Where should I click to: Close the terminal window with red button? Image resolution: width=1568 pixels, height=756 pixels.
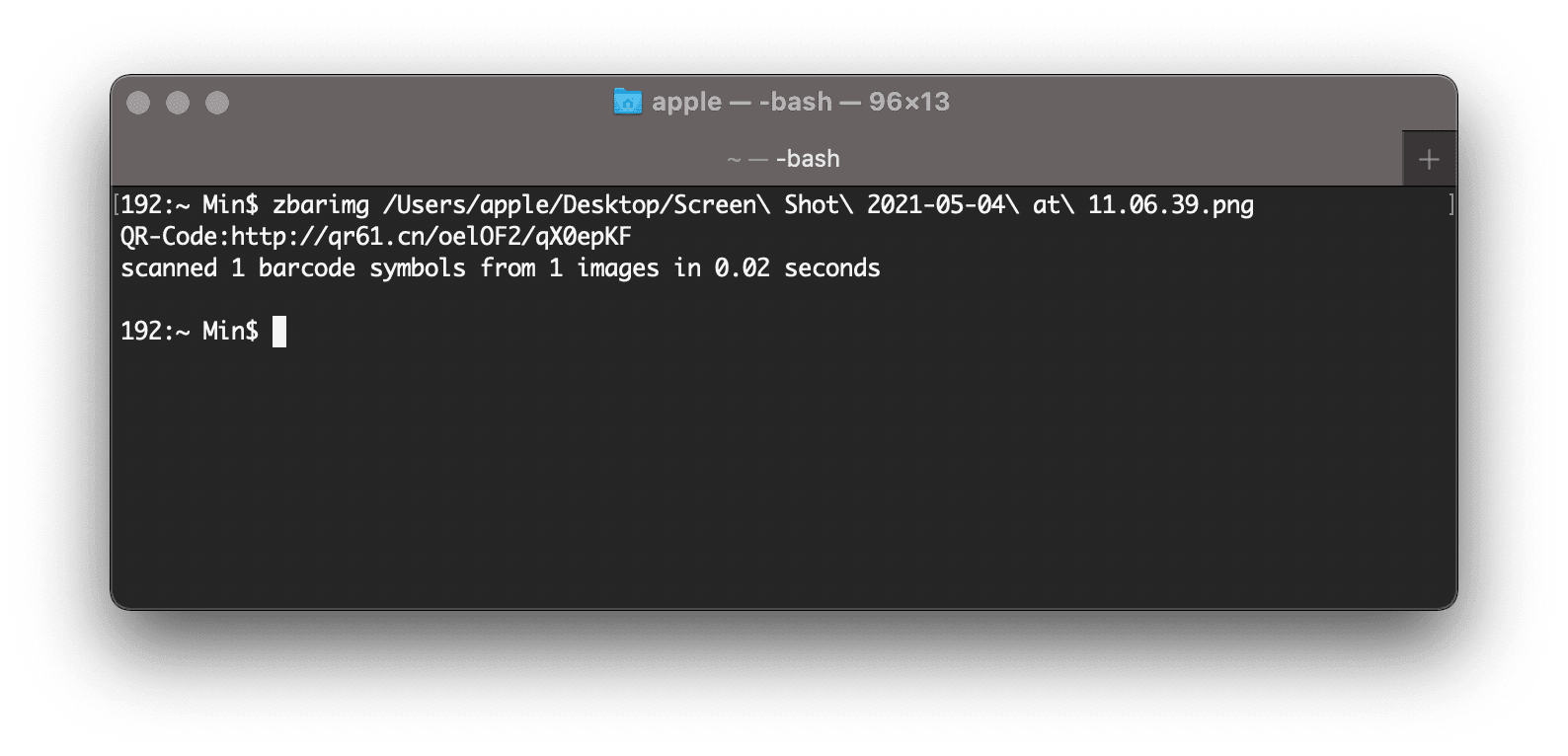pos(139,103)
